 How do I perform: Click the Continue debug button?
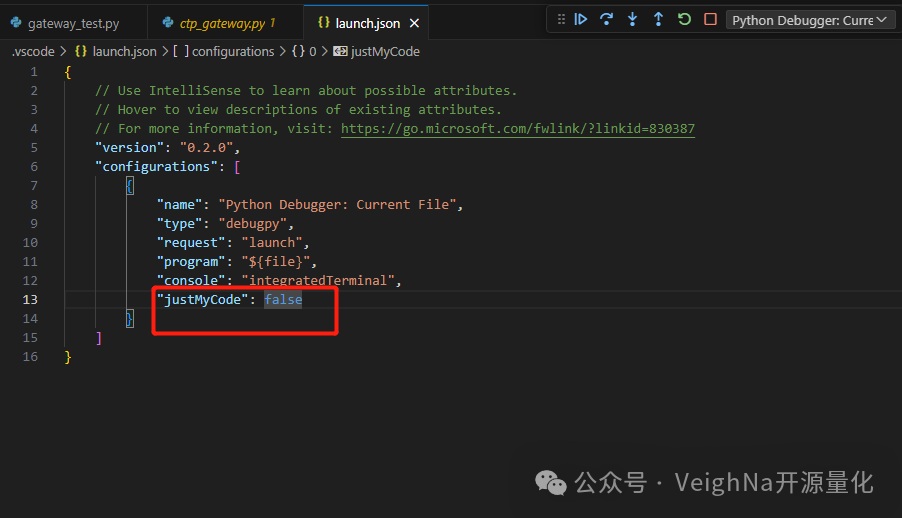(x=580, y=20)
